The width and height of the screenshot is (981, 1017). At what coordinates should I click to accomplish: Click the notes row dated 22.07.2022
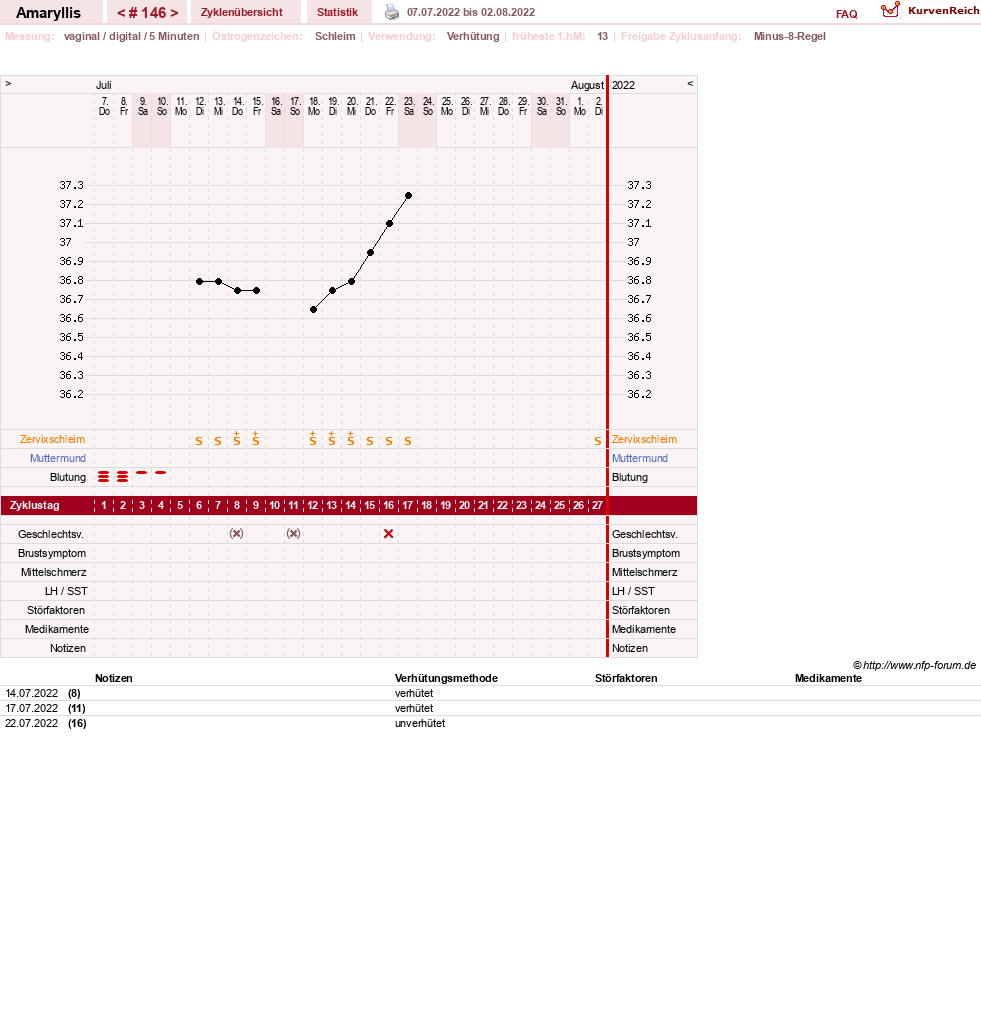point(490,723)
